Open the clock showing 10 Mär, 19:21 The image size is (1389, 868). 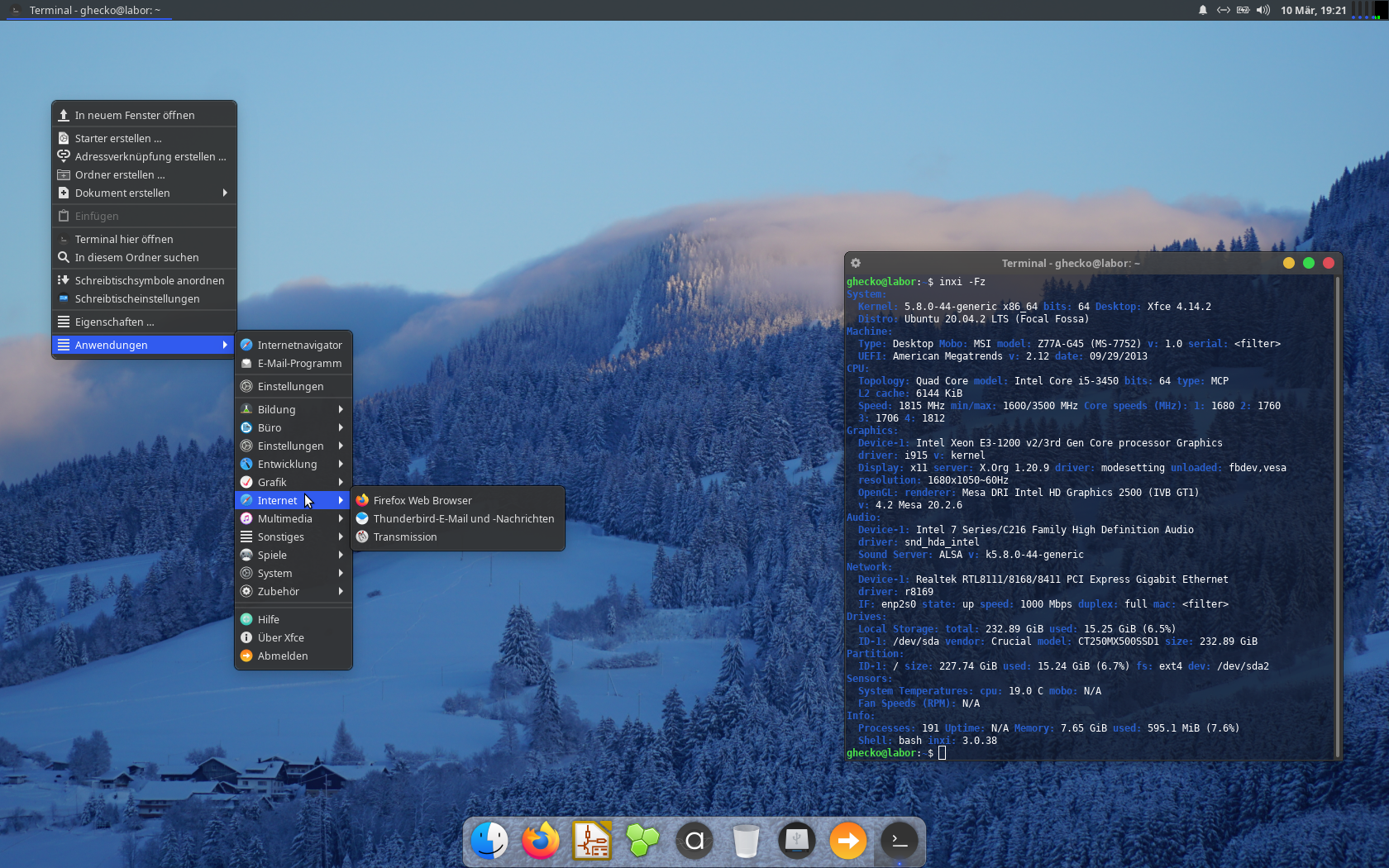tap(1313, 10)
